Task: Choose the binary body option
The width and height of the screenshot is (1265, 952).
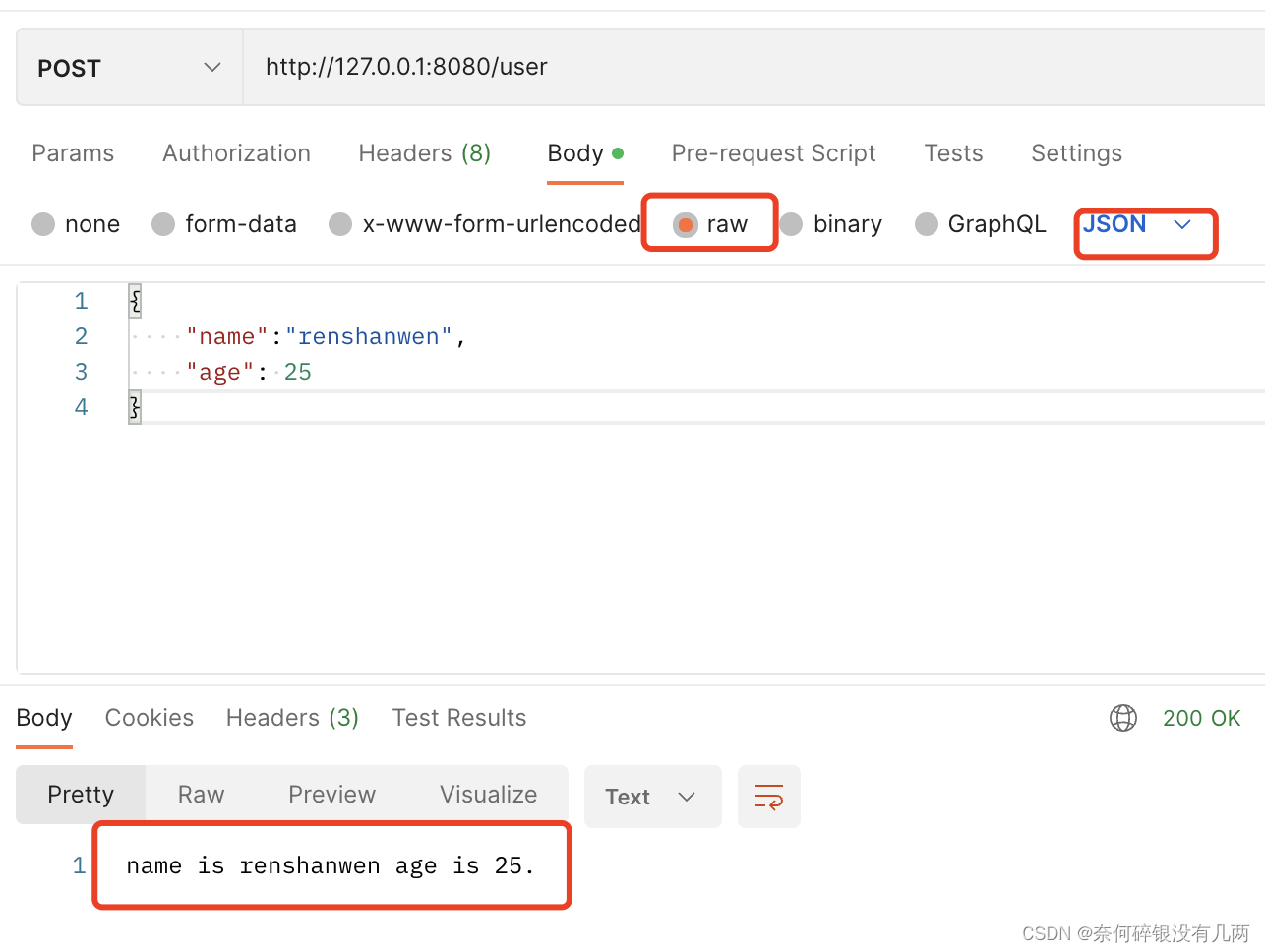Action: 831,224
